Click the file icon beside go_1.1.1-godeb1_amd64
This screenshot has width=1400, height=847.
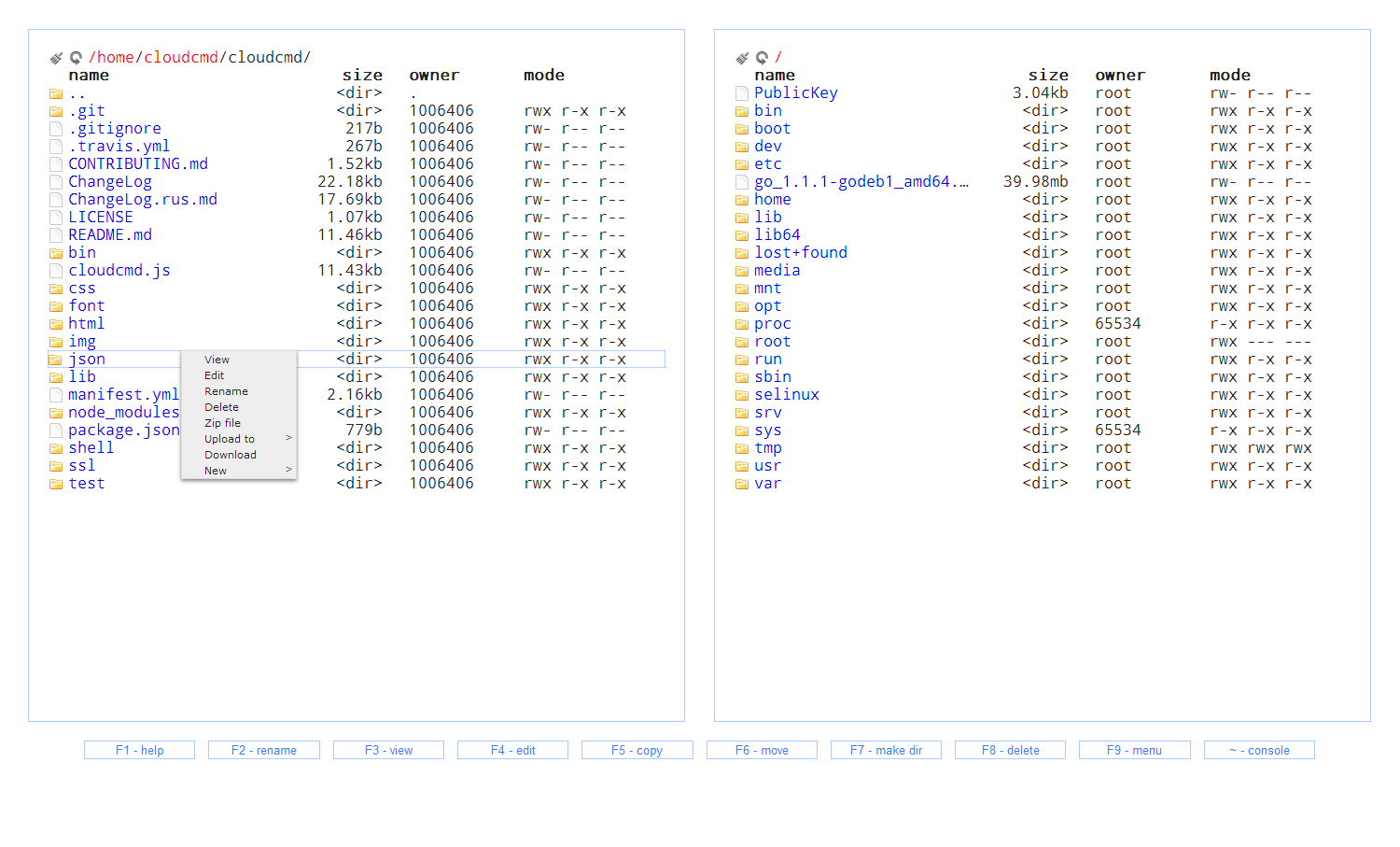742,182
